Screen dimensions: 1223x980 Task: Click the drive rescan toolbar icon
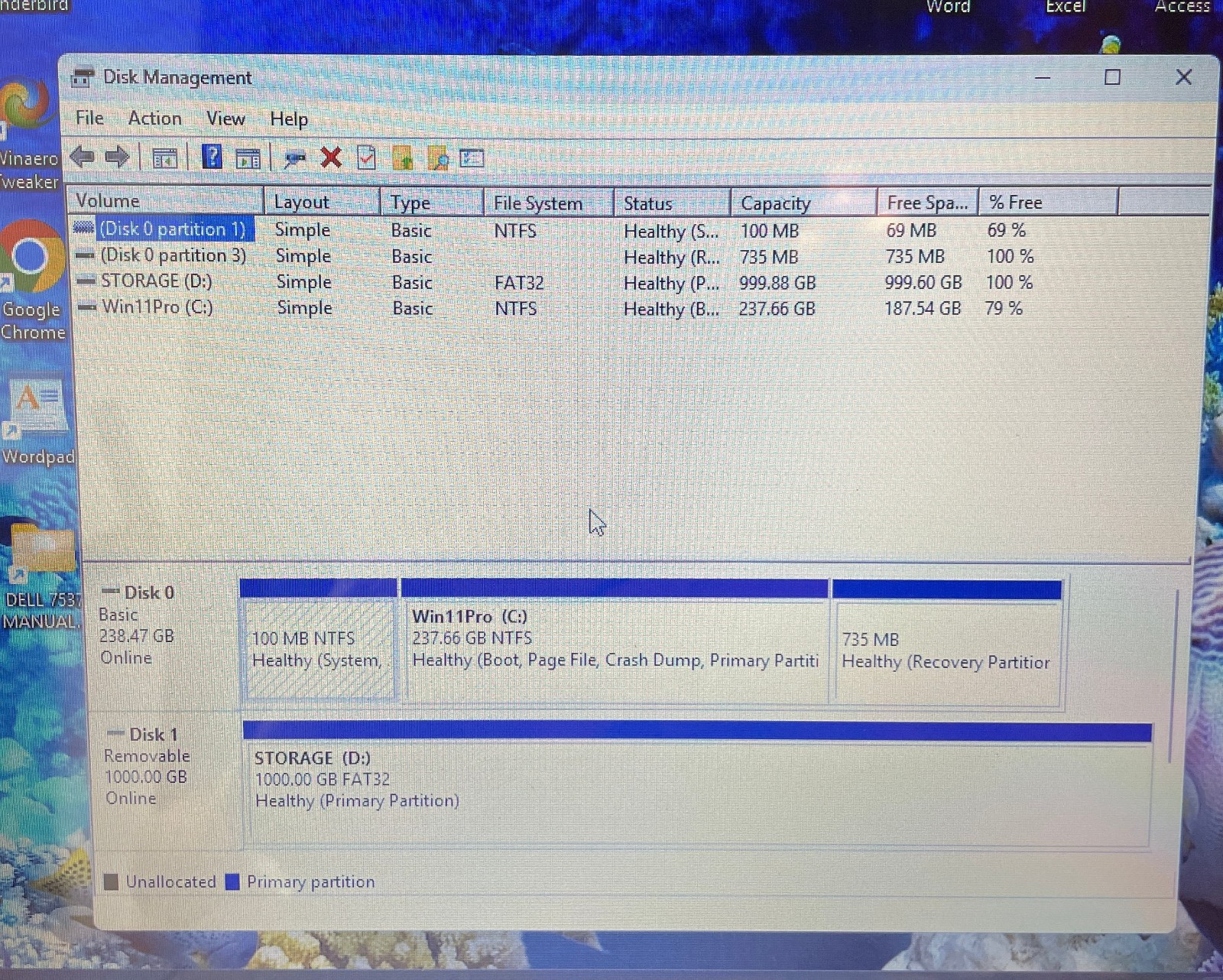(x=294, y=158)
